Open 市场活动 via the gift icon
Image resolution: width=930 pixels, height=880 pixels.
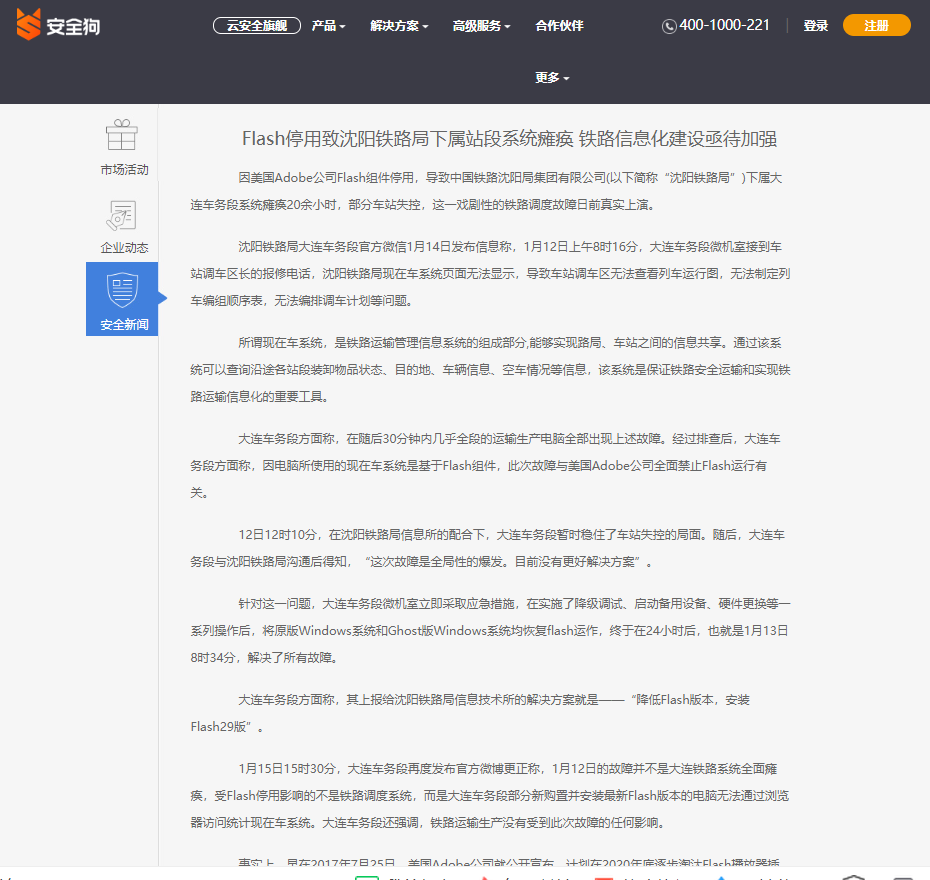click(x=122, y=135)
